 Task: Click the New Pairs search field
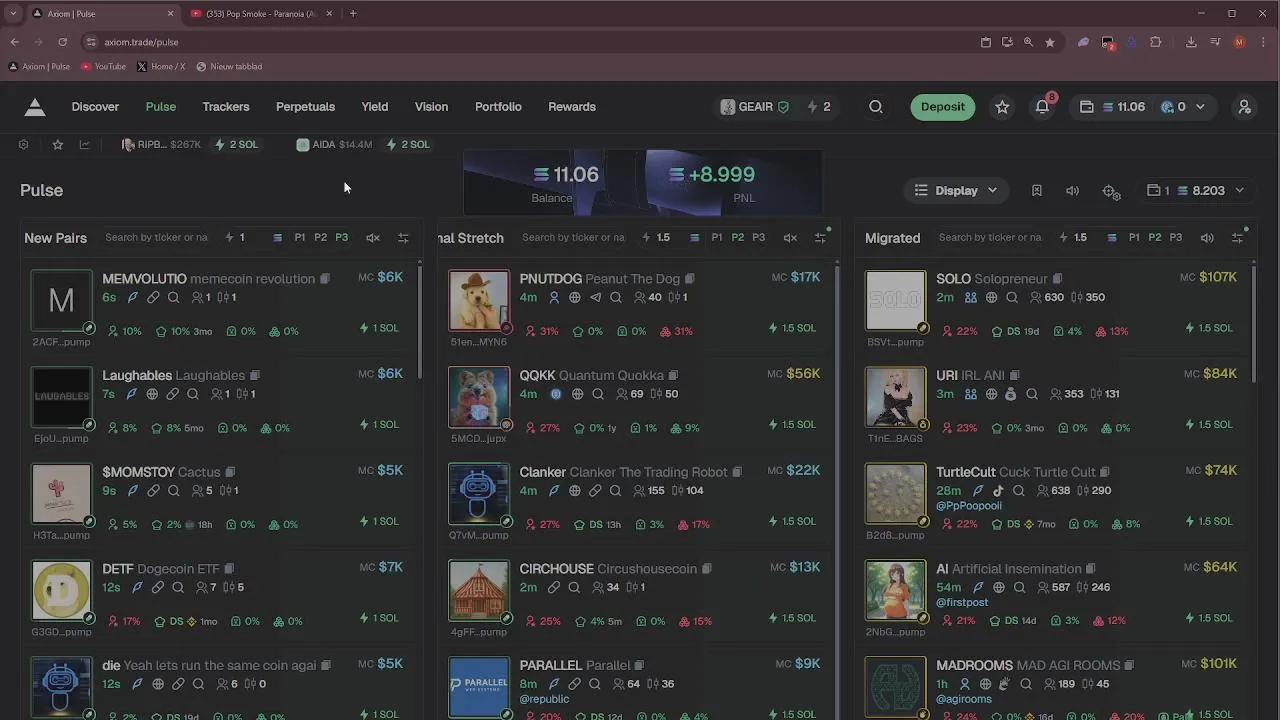click(157, 238)
